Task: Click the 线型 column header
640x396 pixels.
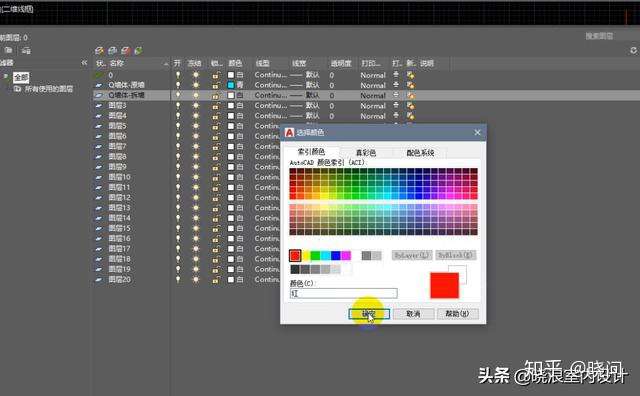Action: click(x=262, y=63)
